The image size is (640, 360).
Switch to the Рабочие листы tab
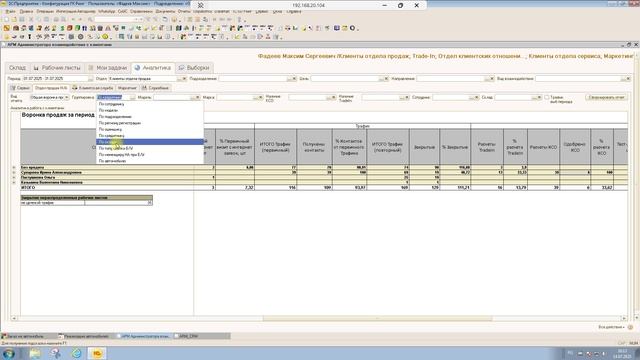pos(57,68)
